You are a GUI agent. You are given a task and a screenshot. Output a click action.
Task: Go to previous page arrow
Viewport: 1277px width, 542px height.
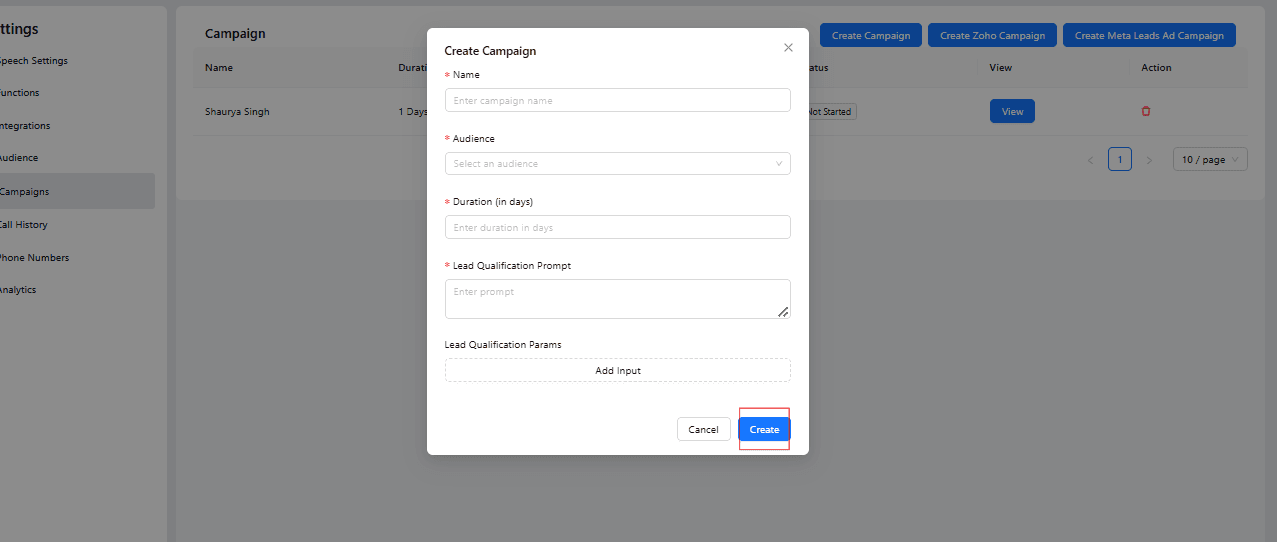point(1091,160)
